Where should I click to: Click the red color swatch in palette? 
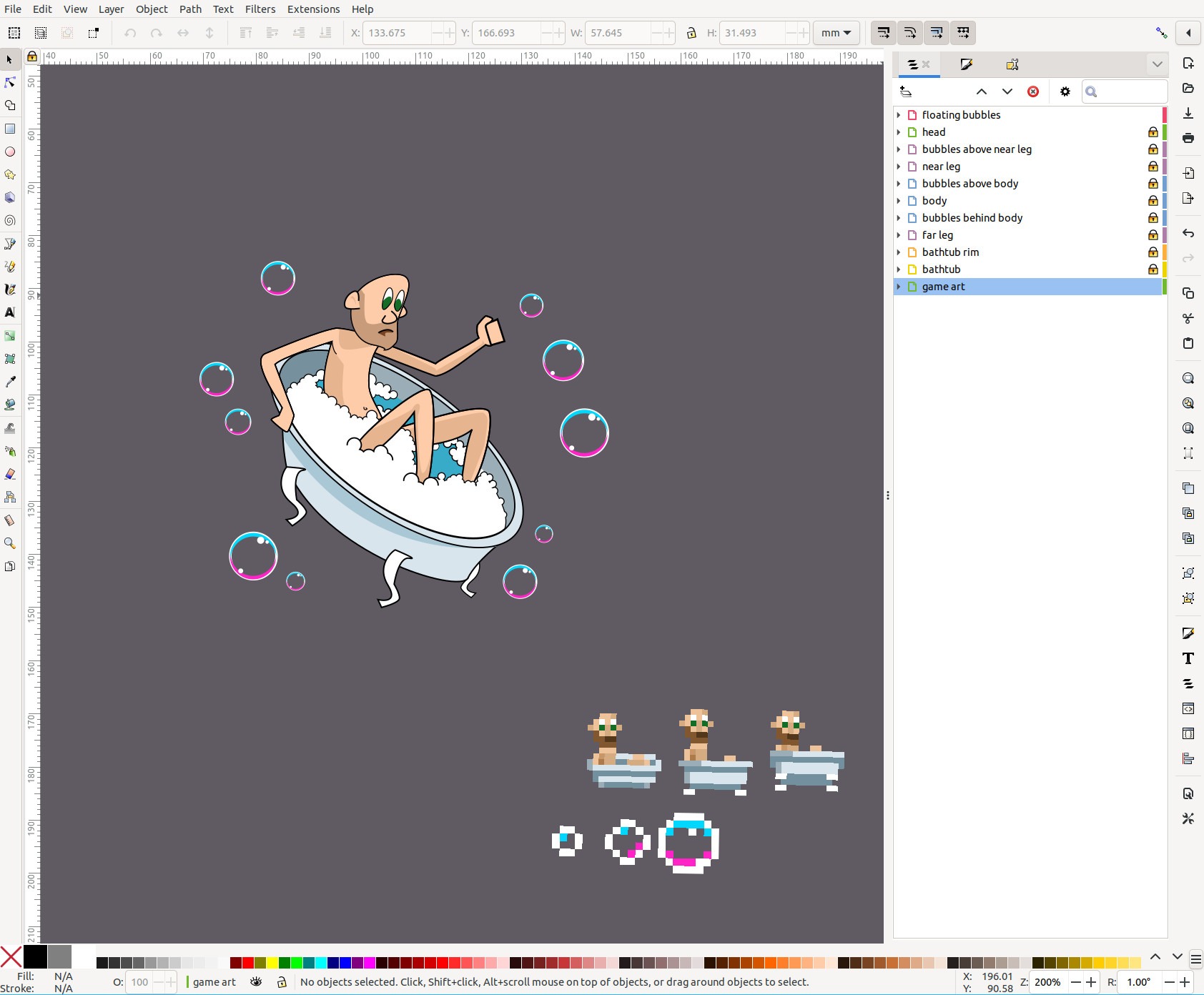pyautogui.click(x=247, y=963)
